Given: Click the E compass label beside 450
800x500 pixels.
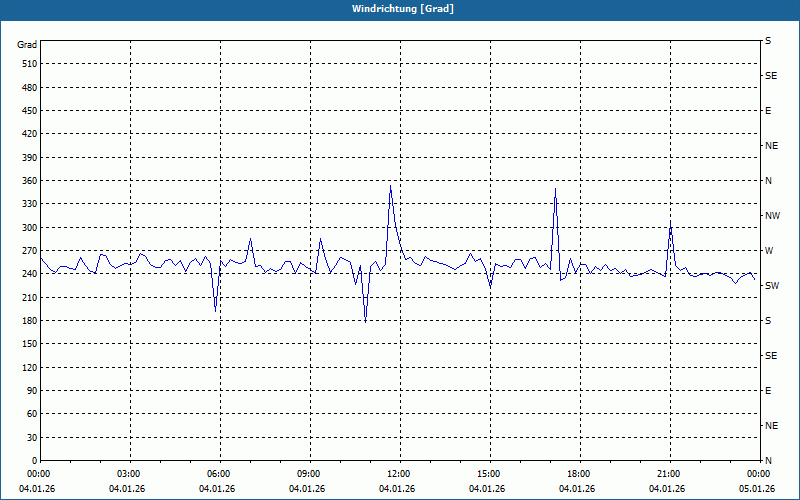Looking at the screenshot, I should (768, 111).
